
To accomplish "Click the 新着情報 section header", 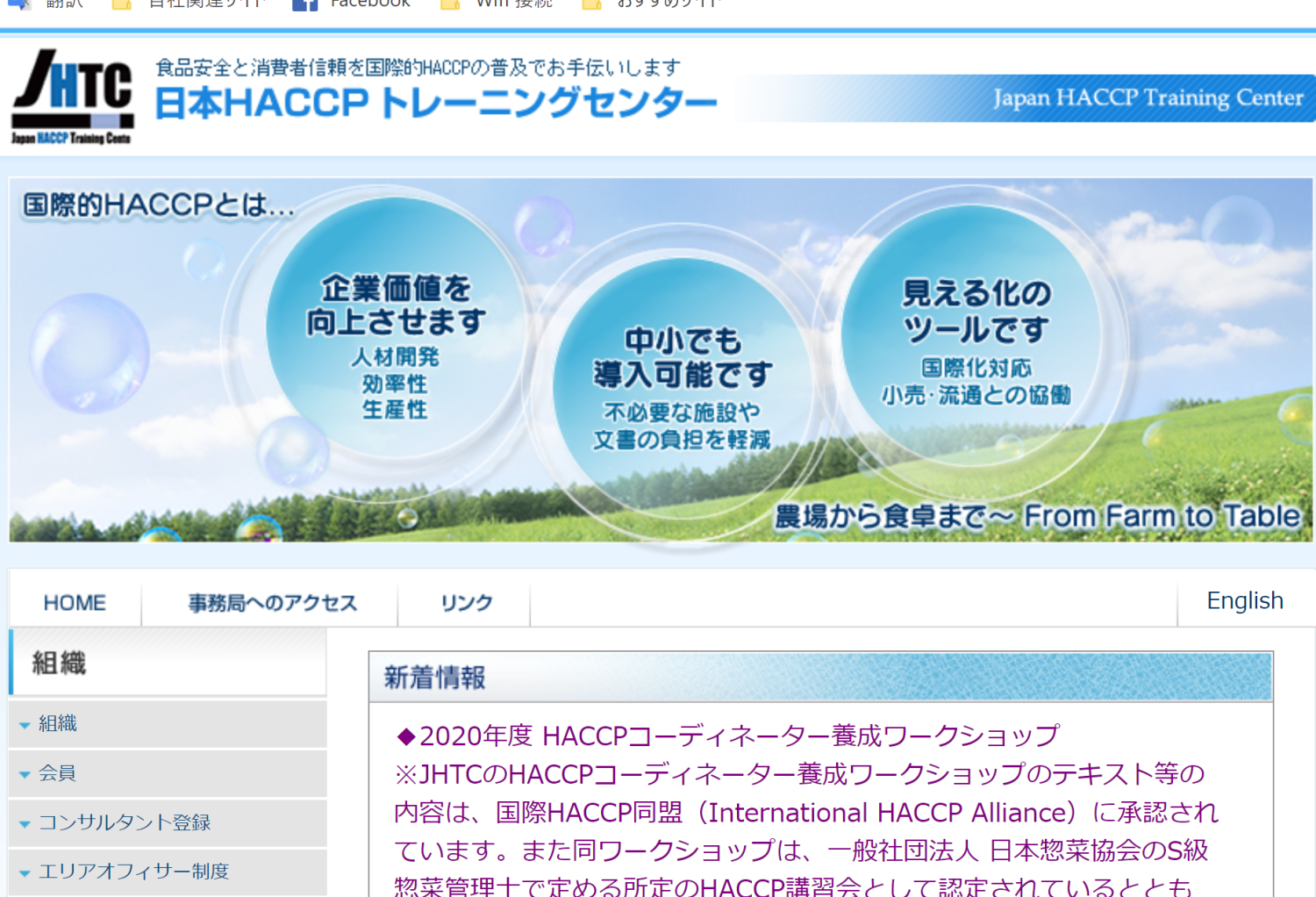I will [820, 677].
